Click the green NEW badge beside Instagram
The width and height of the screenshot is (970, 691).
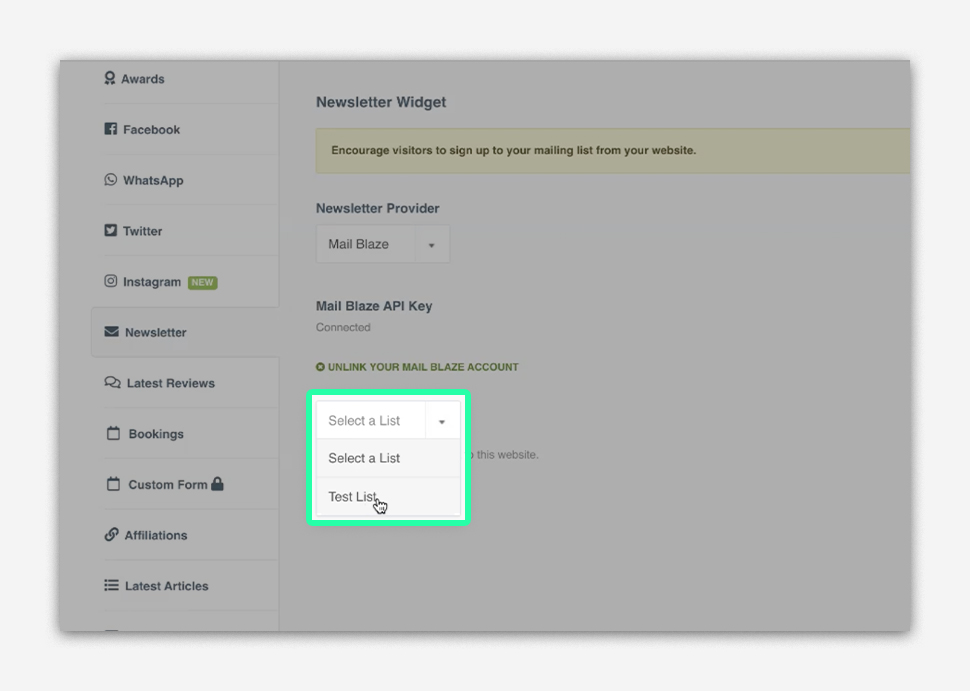[x=203, y=282]
